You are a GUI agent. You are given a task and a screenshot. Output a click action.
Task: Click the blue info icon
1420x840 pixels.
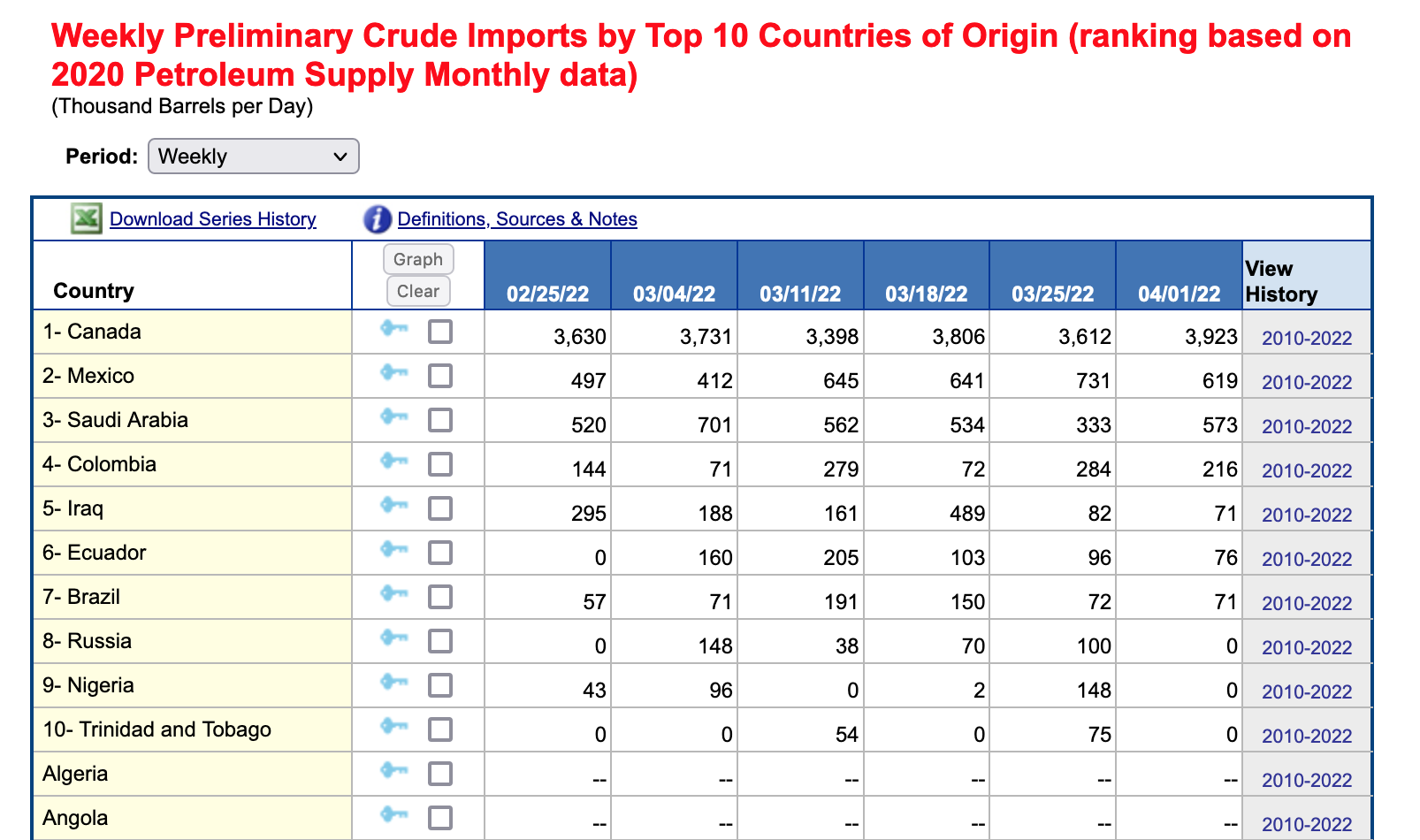coord(378,219)
